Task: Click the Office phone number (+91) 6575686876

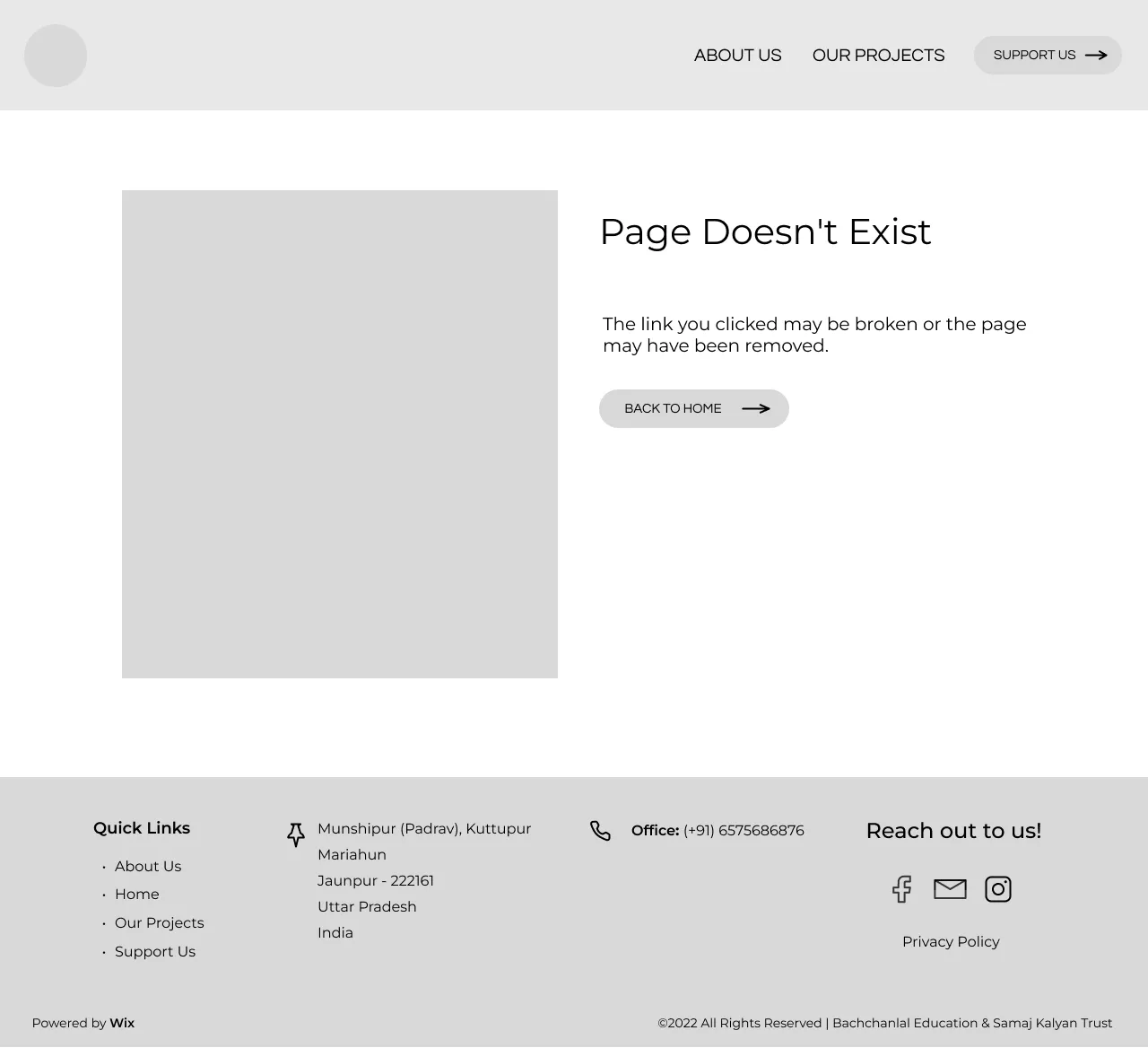Action: click(744, 830)
